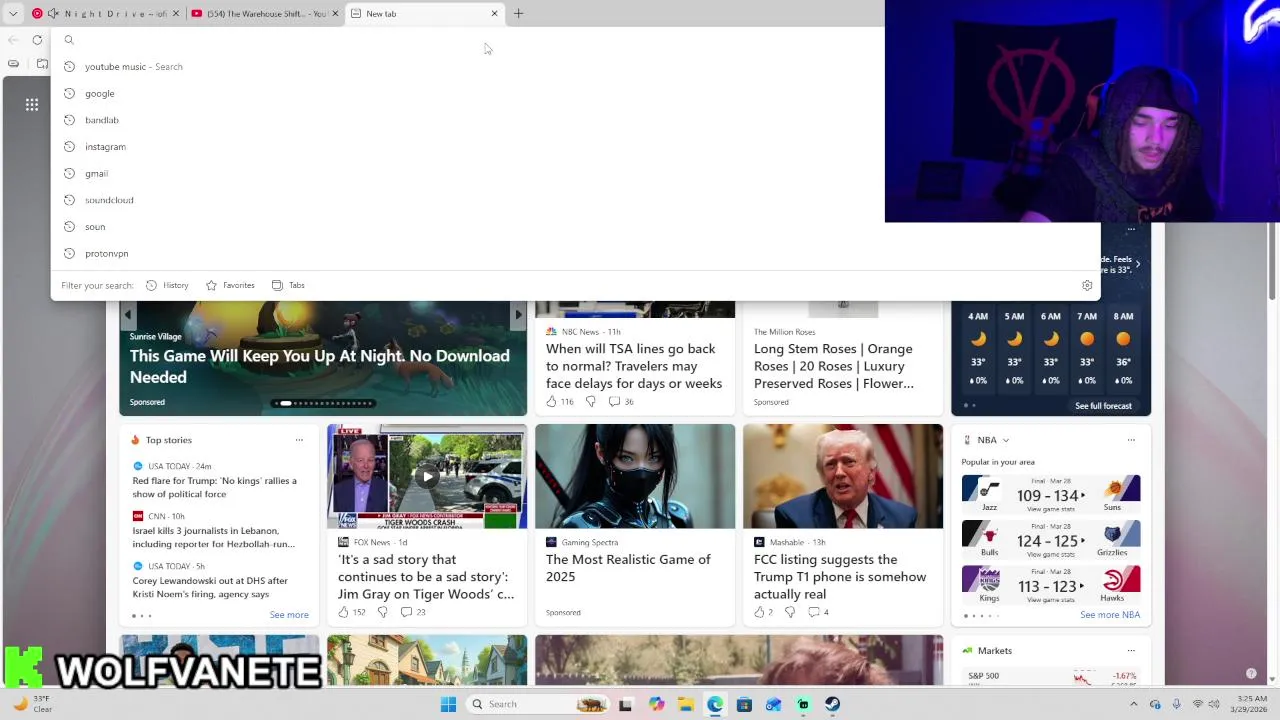The width and height of the screenshot is (1280, 720).
Task: Go to previous carousel slide arrow
Action: coord(127,315)
